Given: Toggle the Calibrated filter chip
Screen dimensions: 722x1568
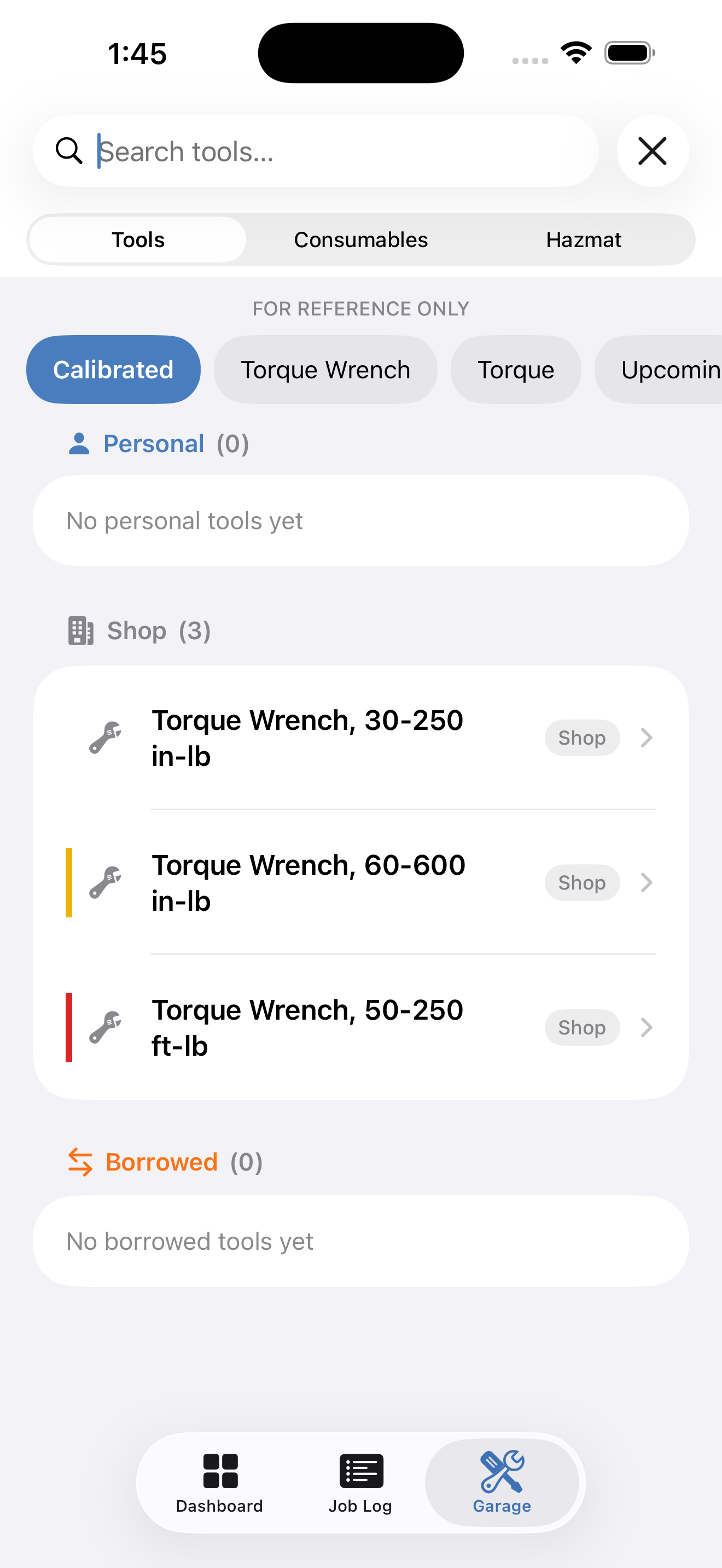Looking at the screenshot, I should click(x=113, y=370).
